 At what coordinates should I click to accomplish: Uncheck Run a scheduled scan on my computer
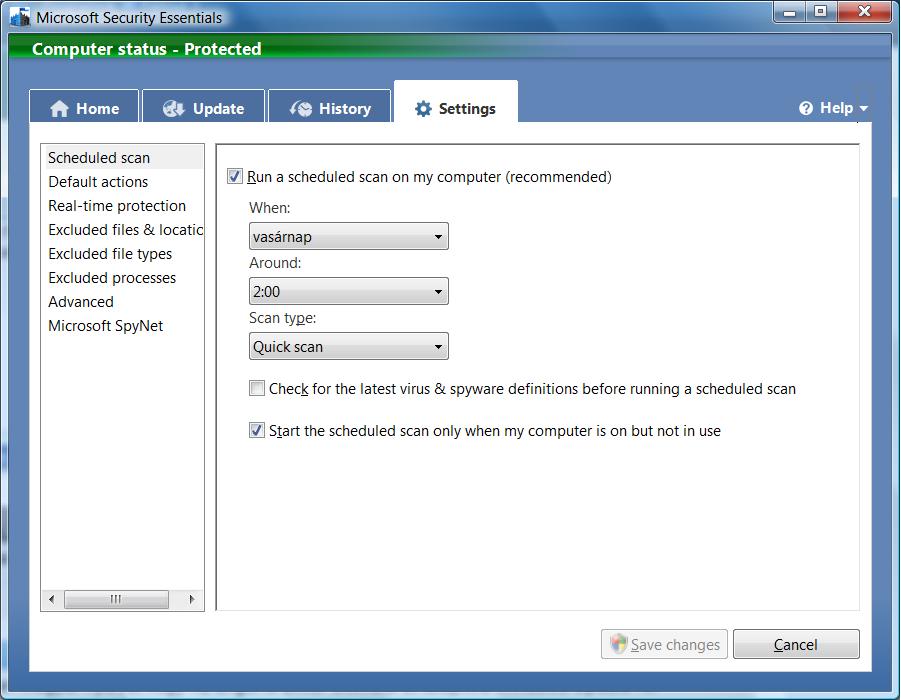click(235, 177)
